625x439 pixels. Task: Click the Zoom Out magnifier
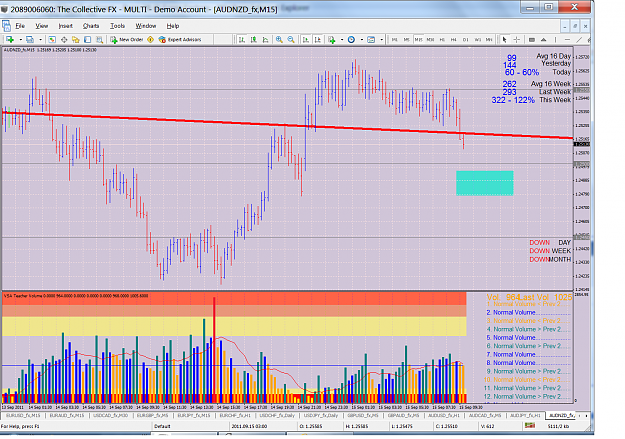(x=291, y=39)
